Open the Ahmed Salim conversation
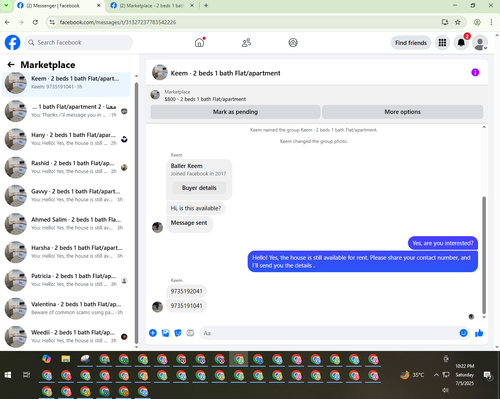The width and height of the screenshot is (500, 399). pyautogui.click(x=66, y=224)
